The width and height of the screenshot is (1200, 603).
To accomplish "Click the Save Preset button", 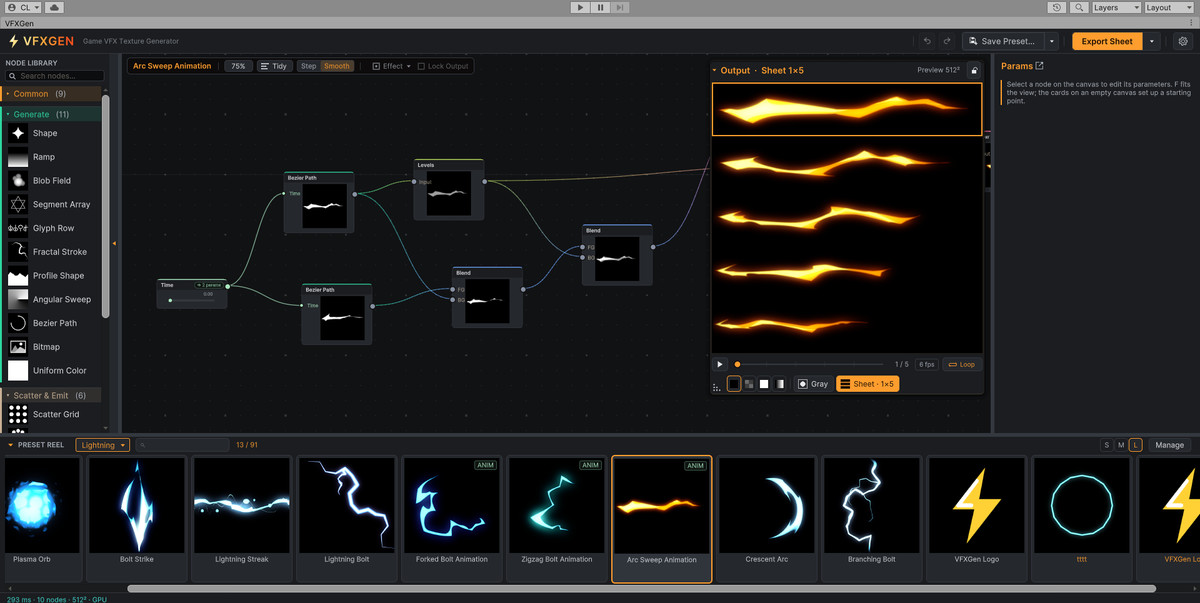I will click(x=1004, y=41).
